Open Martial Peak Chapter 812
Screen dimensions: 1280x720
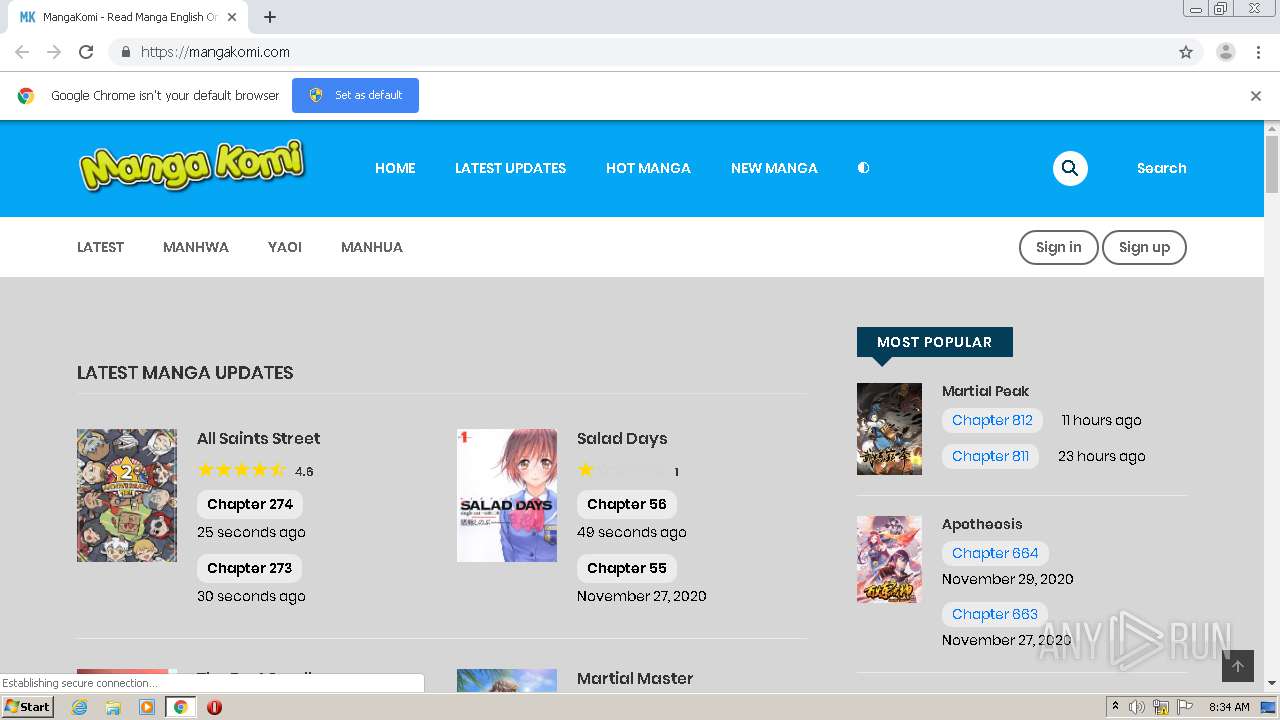992,420
